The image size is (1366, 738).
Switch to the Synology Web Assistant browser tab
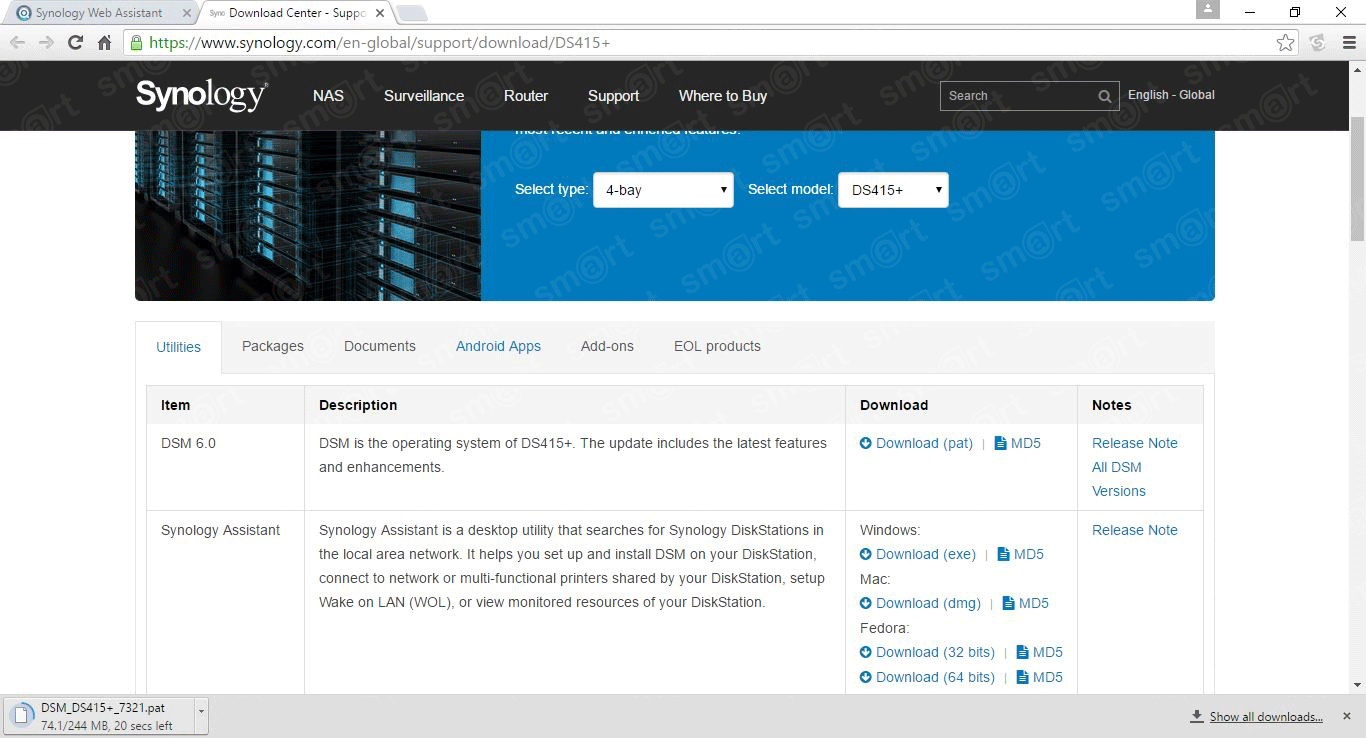[x=98, y=13]
